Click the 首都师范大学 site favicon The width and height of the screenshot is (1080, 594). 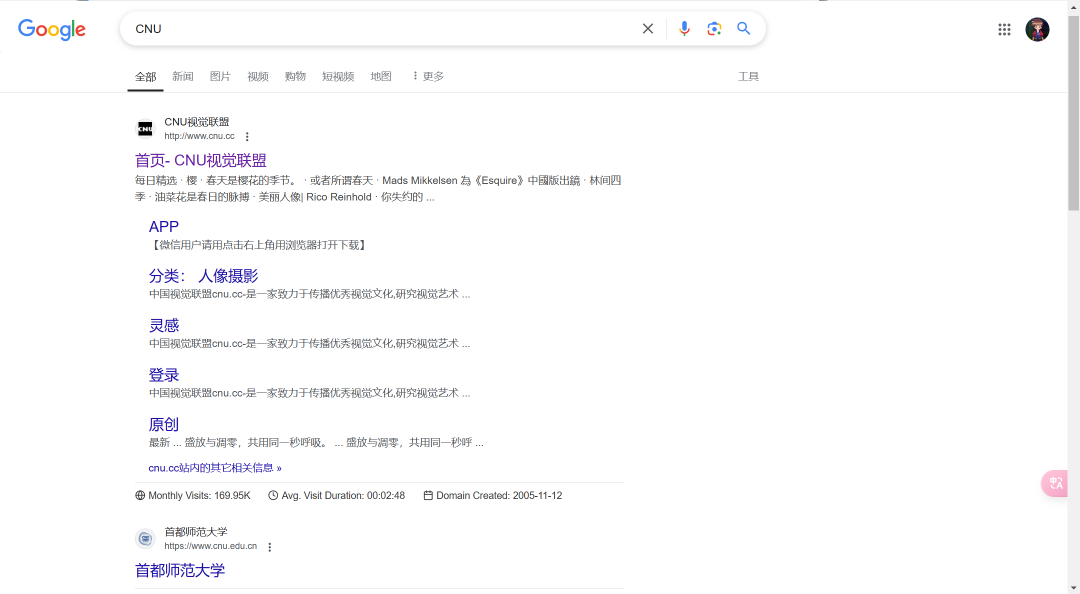[x=145, y=539]
